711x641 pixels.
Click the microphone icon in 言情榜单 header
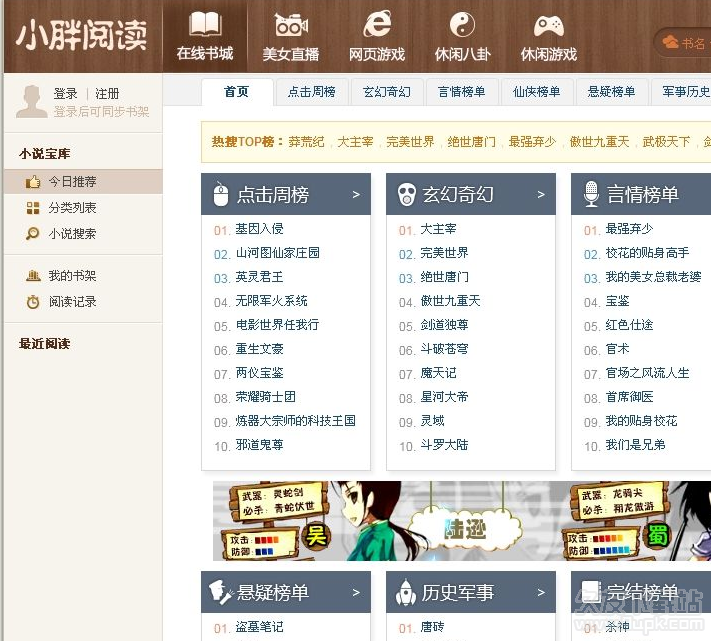click(591, 194)
